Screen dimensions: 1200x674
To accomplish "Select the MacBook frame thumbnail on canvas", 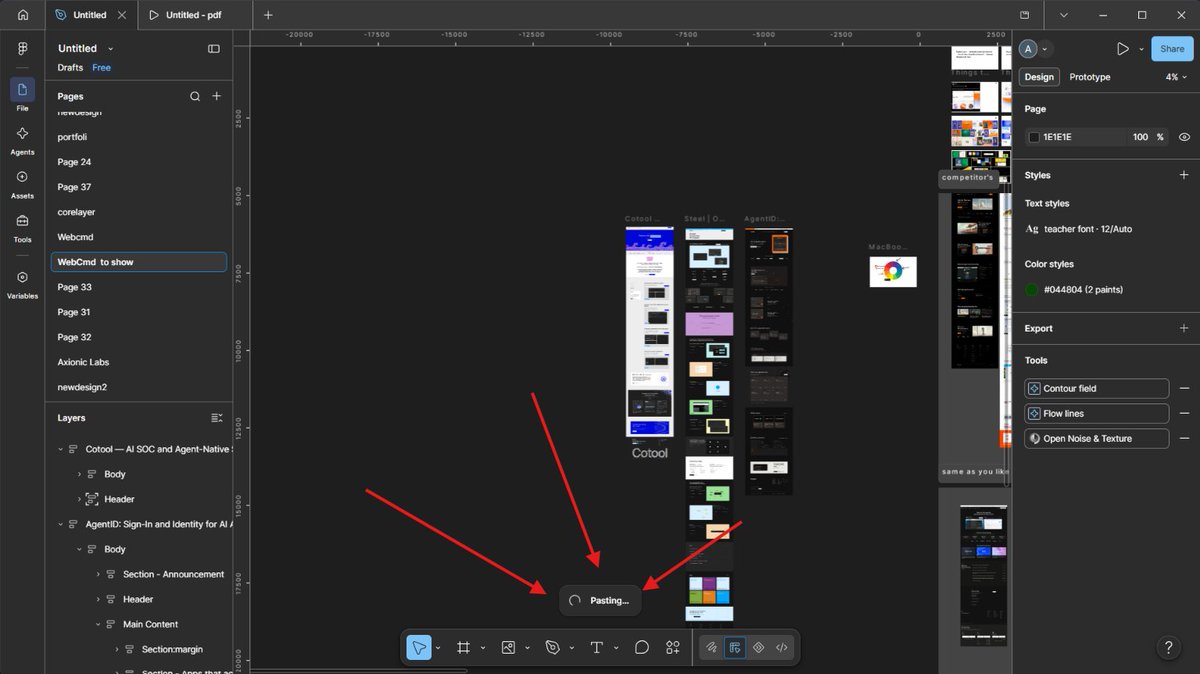I will (x=893, y=272).
